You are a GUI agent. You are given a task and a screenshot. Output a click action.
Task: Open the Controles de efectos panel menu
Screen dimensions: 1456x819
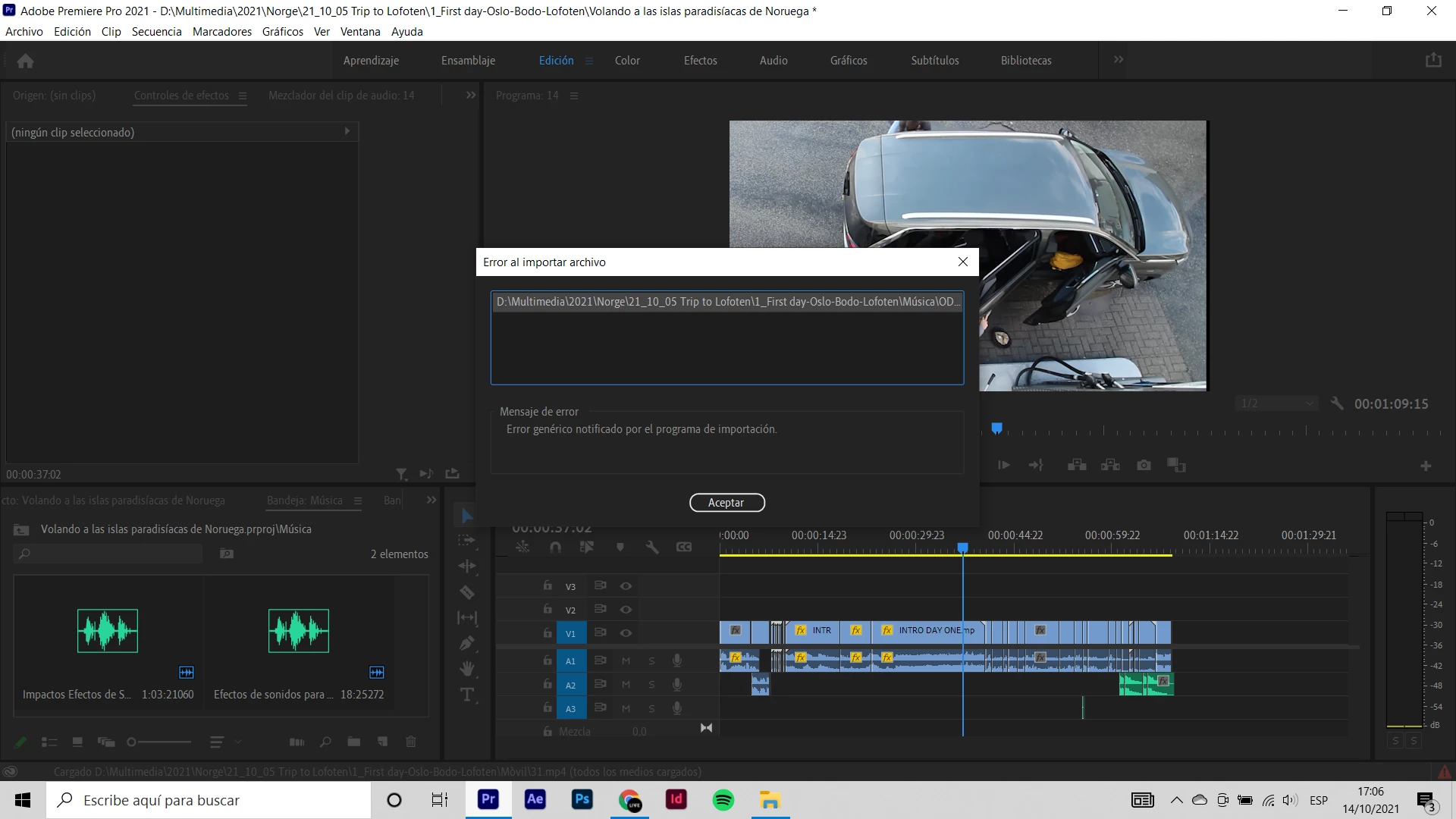coord(243,96)
